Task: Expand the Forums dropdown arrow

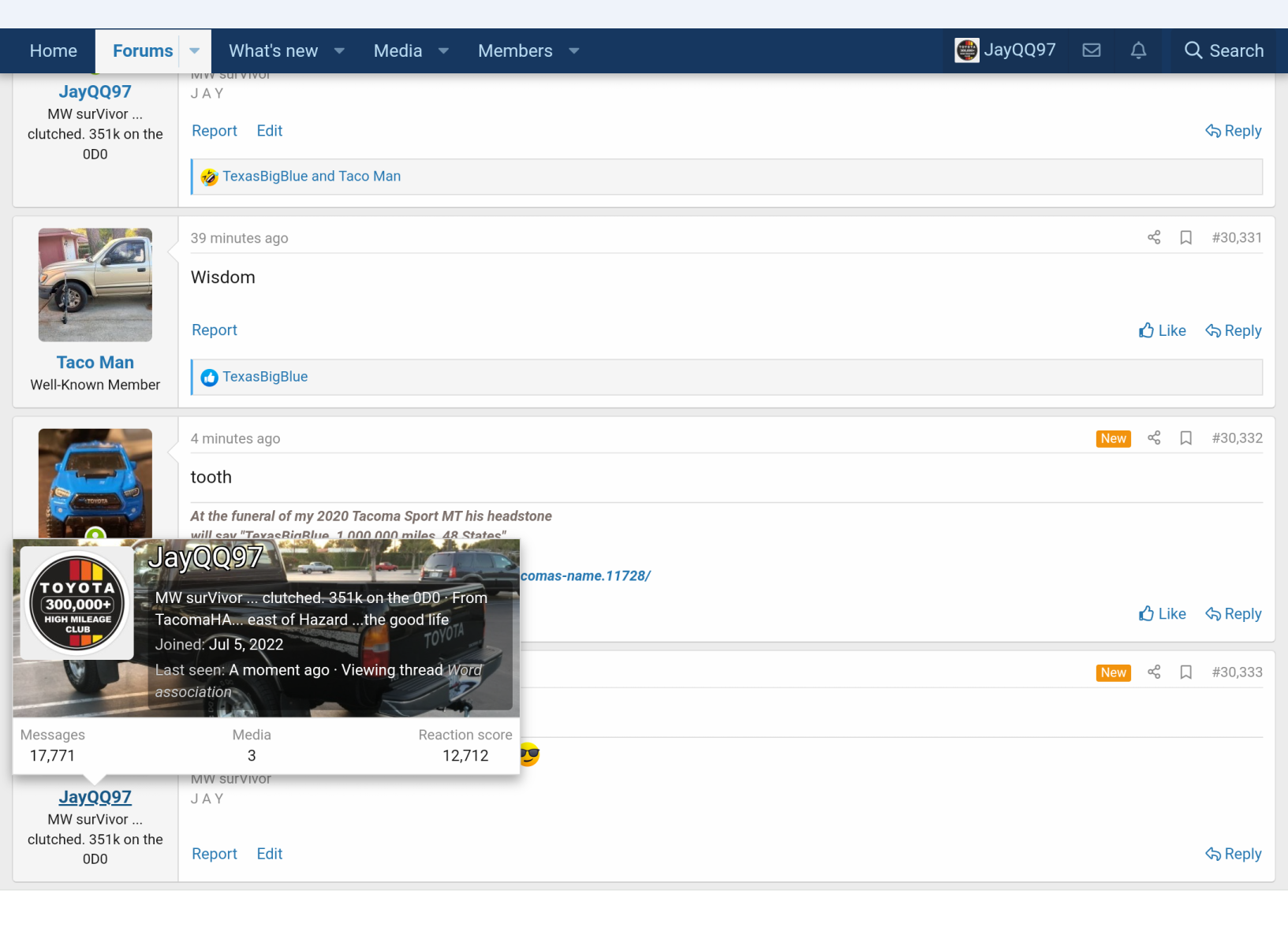Action: 194,51
